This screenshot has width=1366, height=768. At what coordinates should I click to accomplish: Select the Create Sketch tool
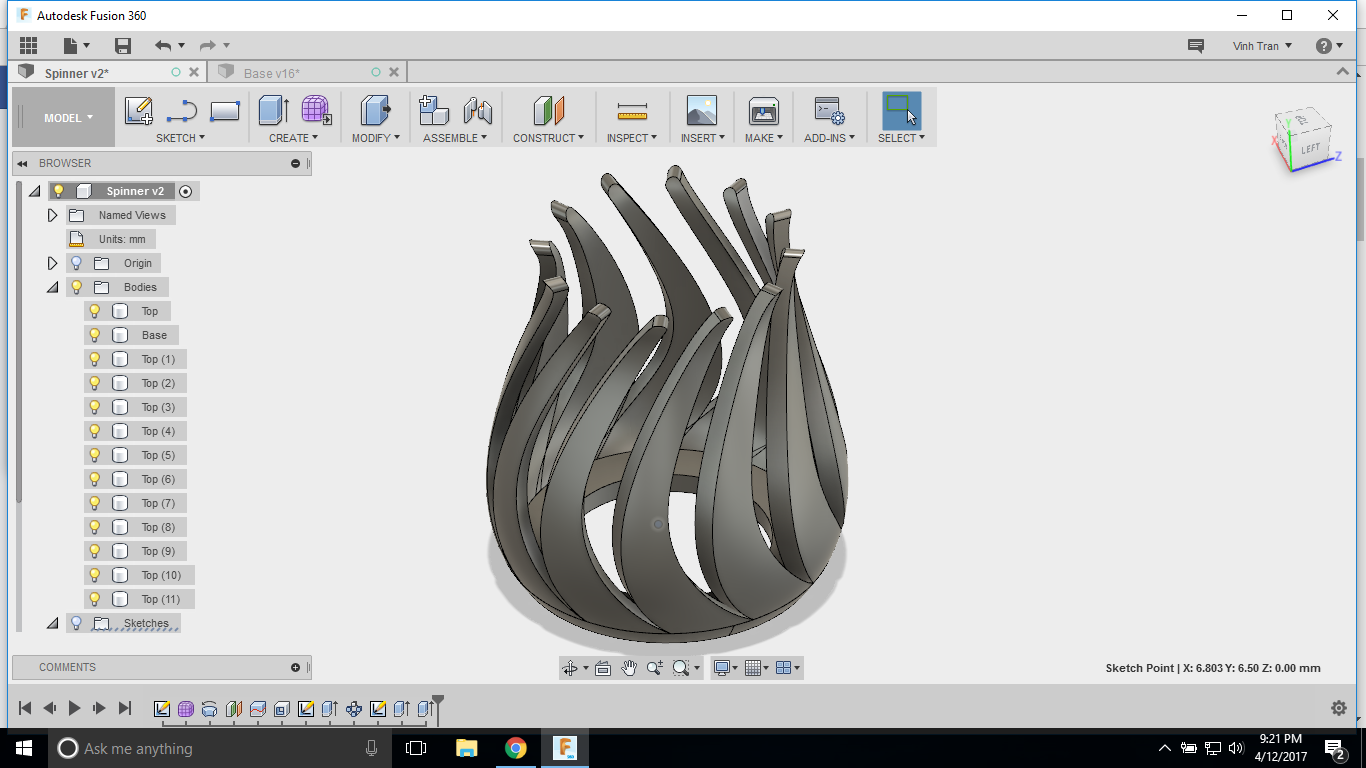point(138,110)
